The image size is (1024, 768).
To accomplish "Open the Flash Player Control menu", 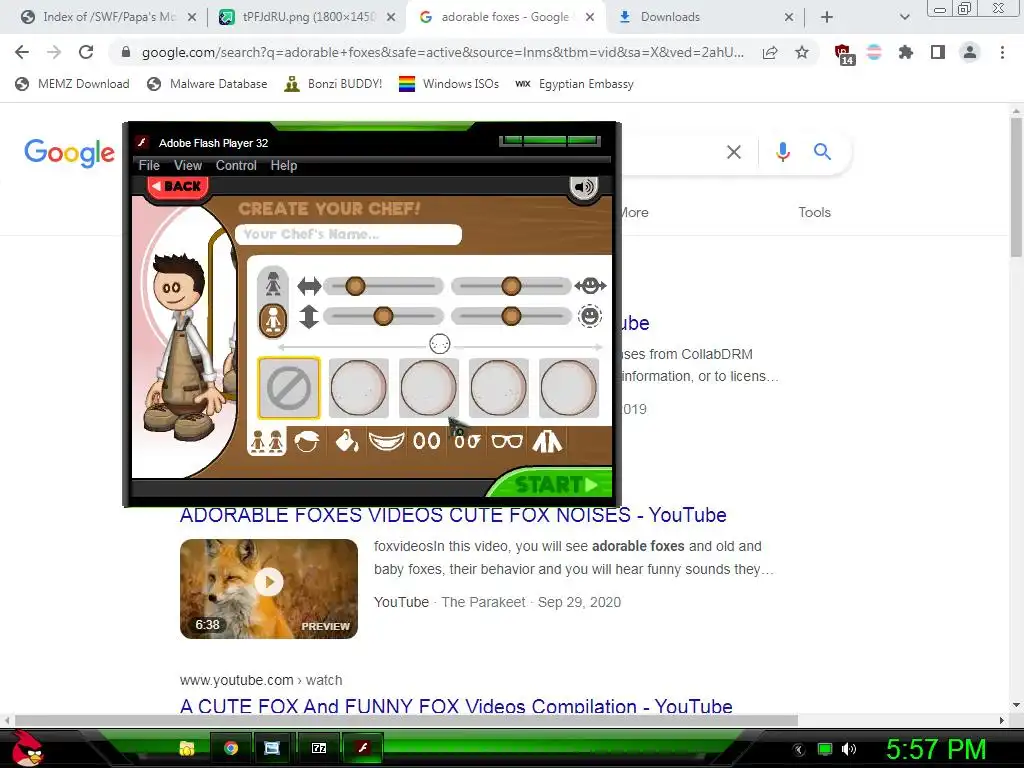I will (236, 166).
